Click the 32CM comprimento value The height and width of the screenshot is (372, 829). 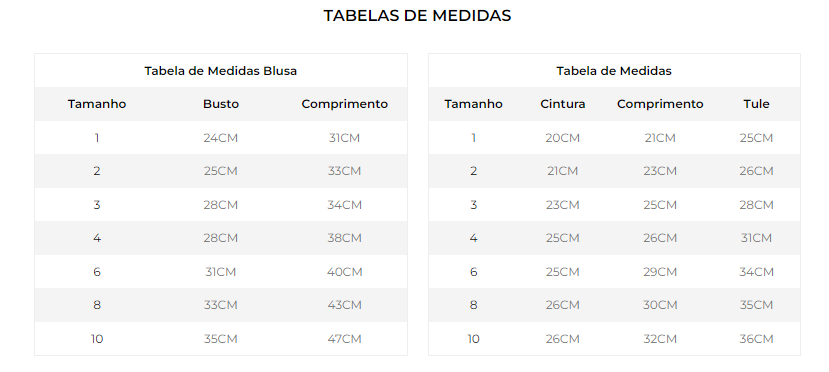pos(660,339)
